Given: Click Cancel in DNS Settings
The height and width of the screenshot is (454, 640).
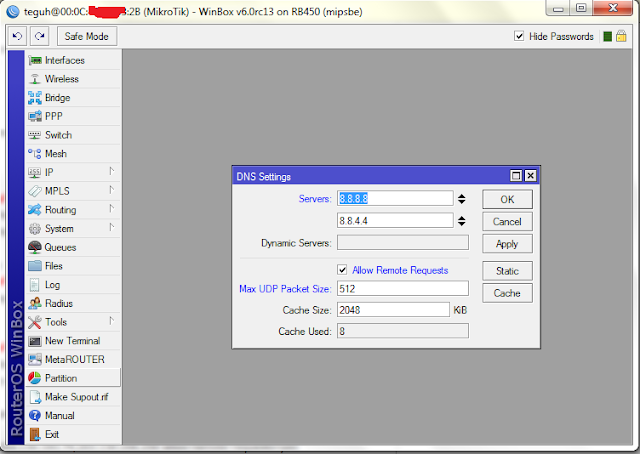Looking at the screenshot, I should tap(507, 222).
